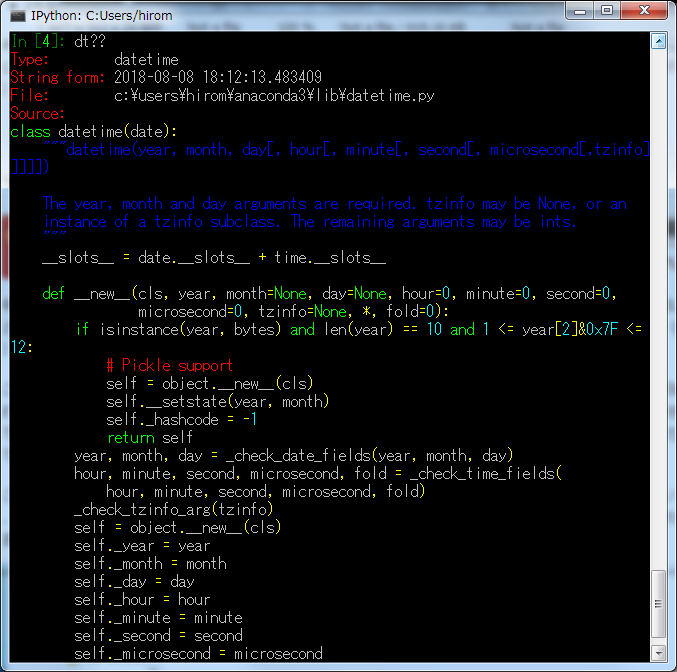Click the IPython console window icon
The width and height of the screenshot is (677, 672).
18,16
